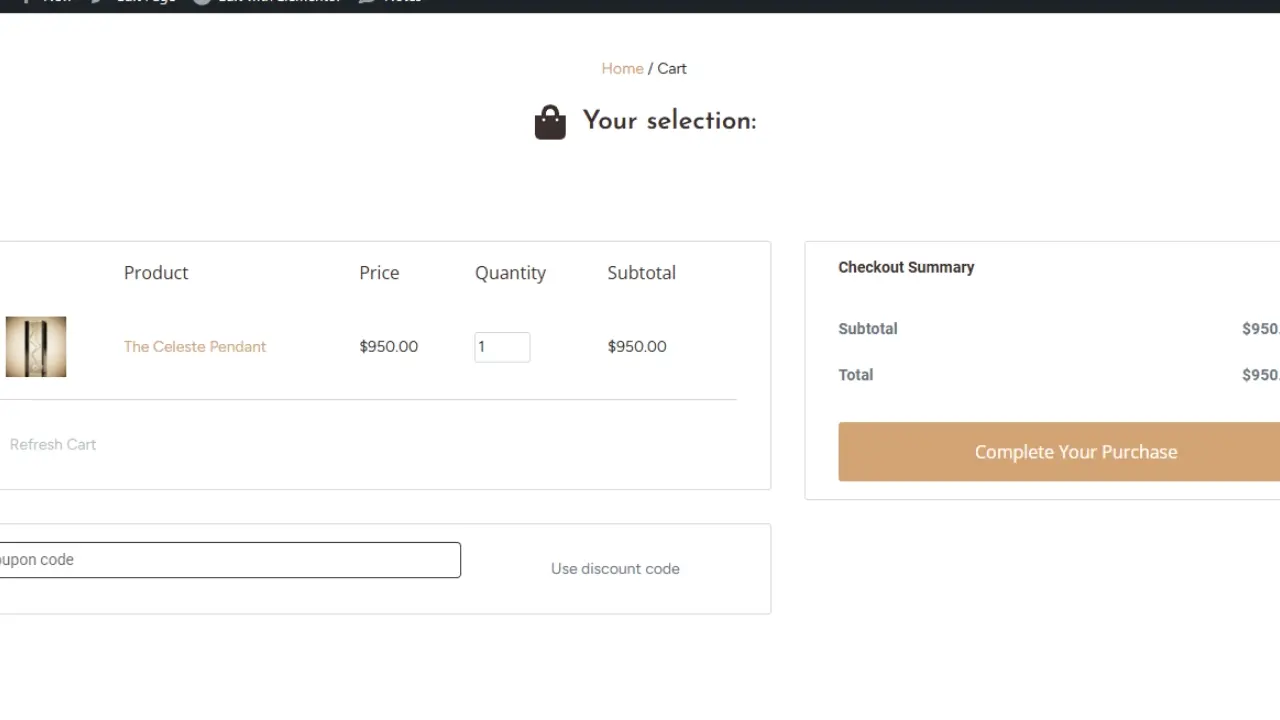The image size is (1280, 720).
Task: Click the Subtotal column header in cart table
Action: [x=641, y=273]
